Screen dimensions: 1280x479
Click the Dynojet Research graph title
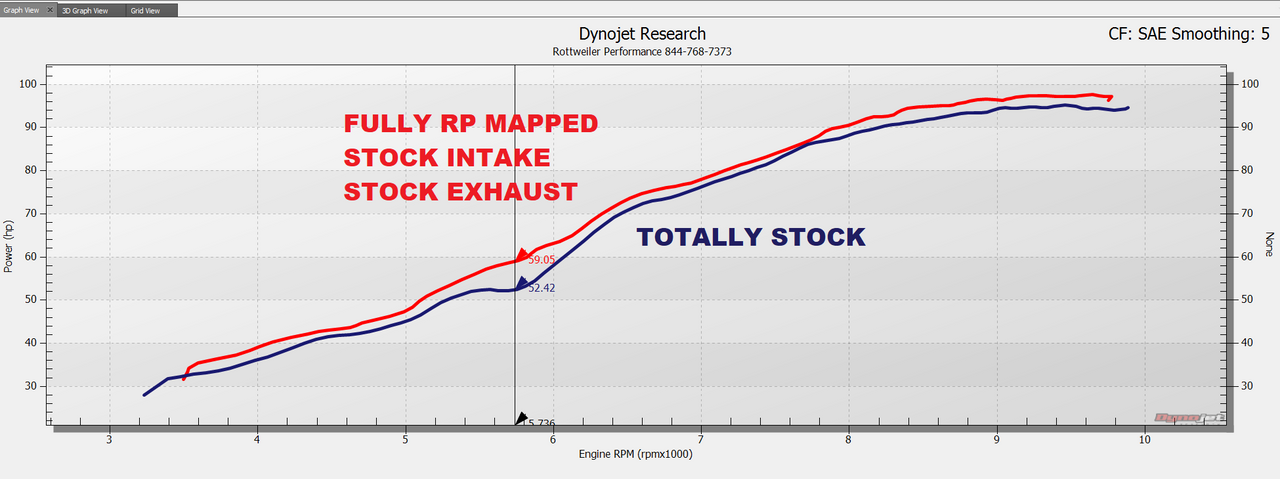[x=642, y=34]
